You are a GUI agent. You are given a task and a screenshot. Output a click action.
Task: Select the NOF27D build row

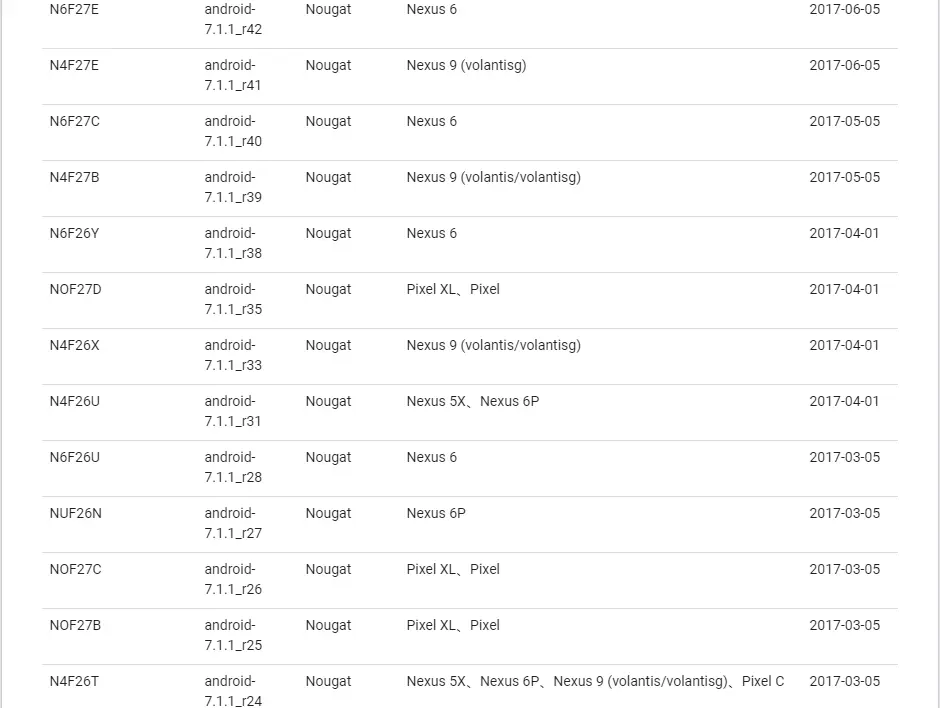(469, 300)
